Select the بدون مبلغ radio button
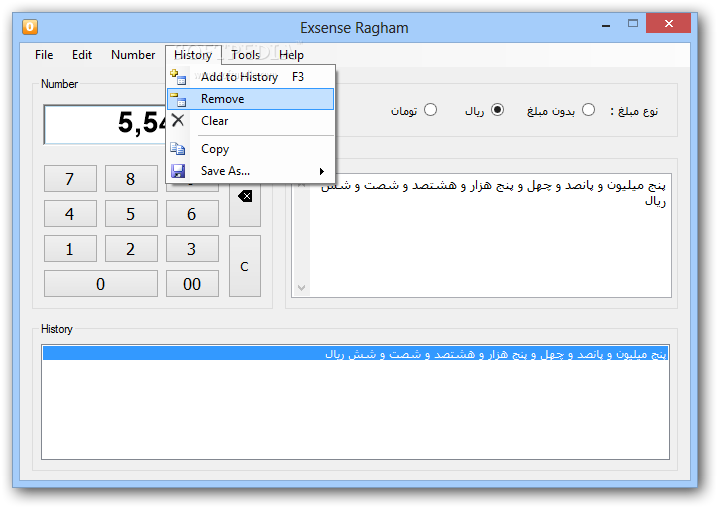This screenshot has width=718, height=508. coord(588,110)
